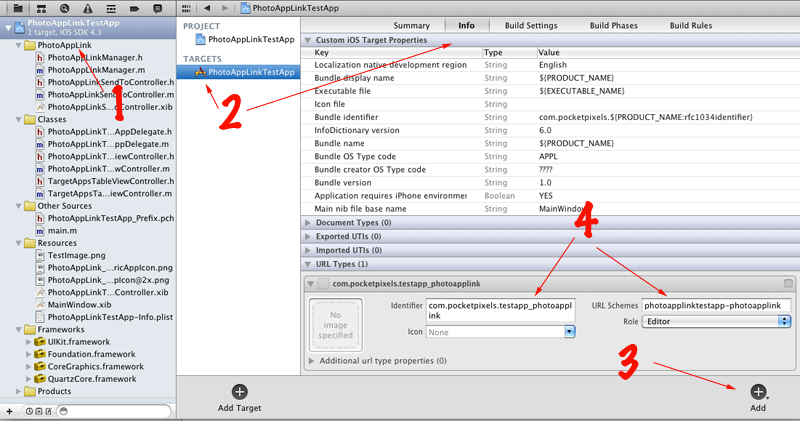This screenshot has height=421, width=800.
Task: Open the Icon dropdown showing None
Action: [x=500, y=332]
